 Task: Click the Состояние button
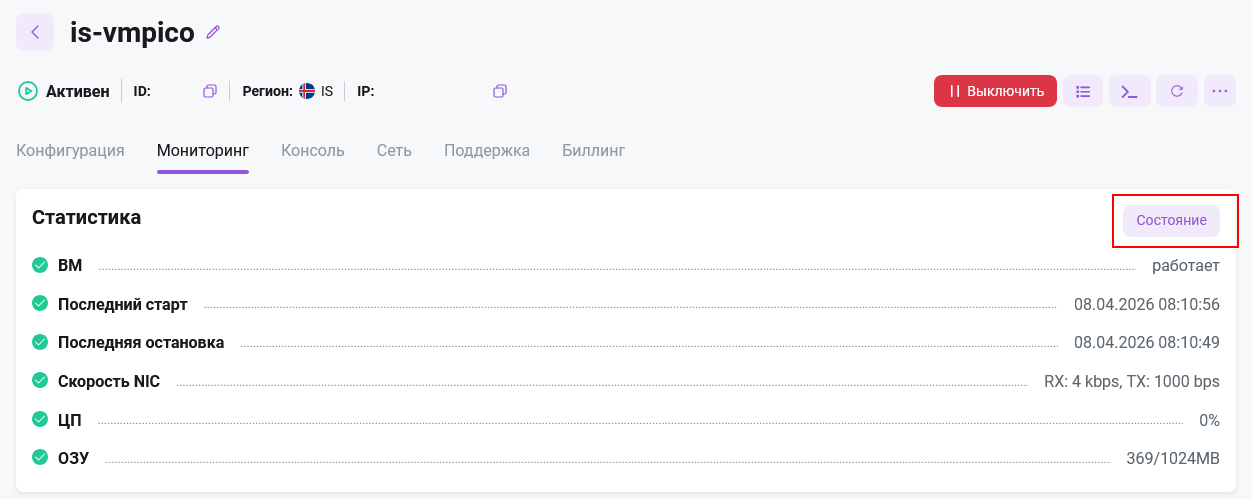(1171, 220)
